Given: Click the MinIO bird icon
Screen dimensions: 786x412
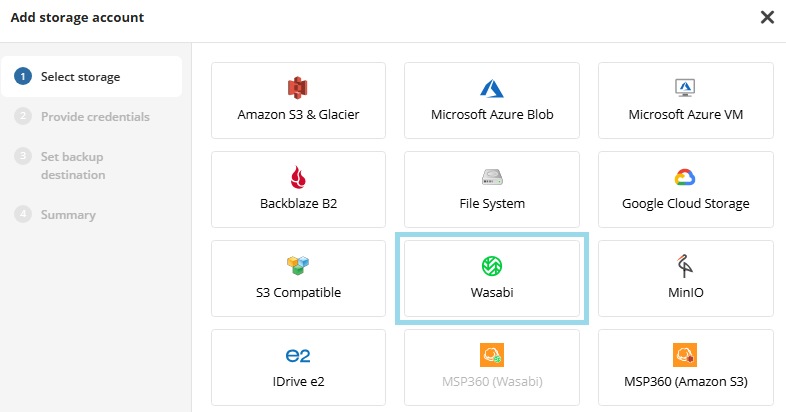Looking at the screenshot, I should 685,266.
